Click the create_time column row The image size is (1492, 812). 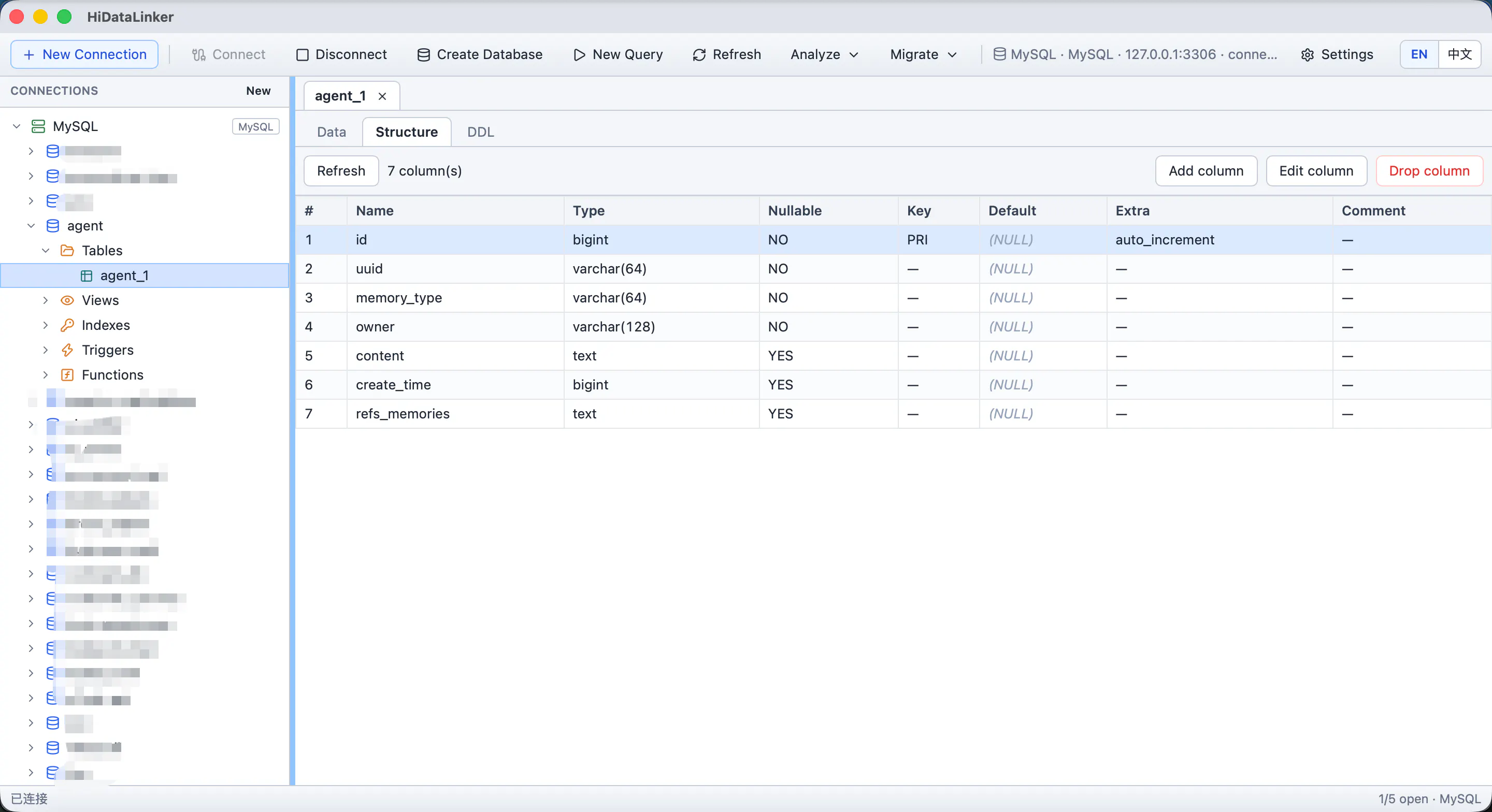(x=893, y=385)
